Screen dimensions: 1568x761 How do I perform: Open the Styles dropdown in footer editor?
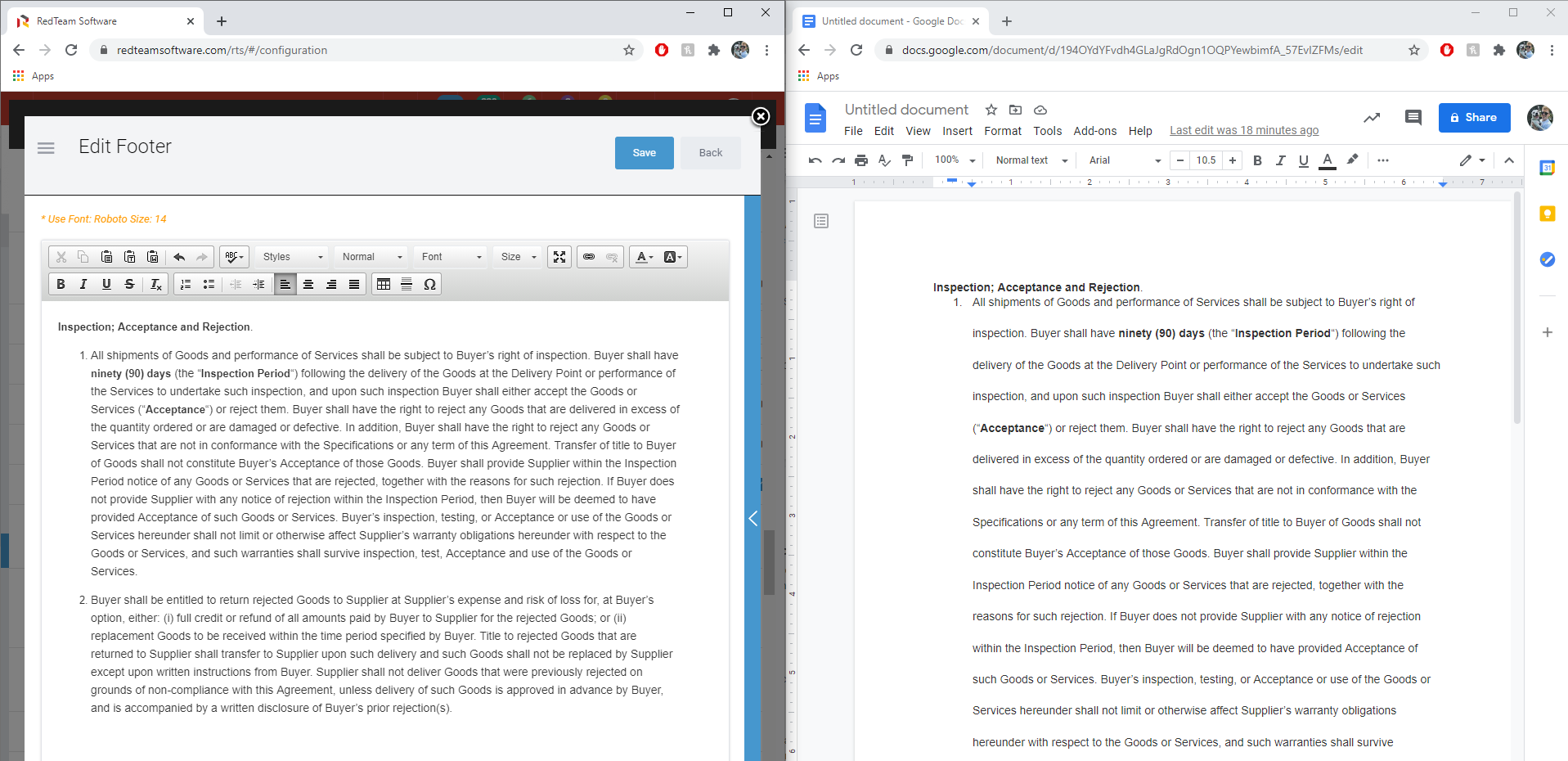tap(292, 257)
